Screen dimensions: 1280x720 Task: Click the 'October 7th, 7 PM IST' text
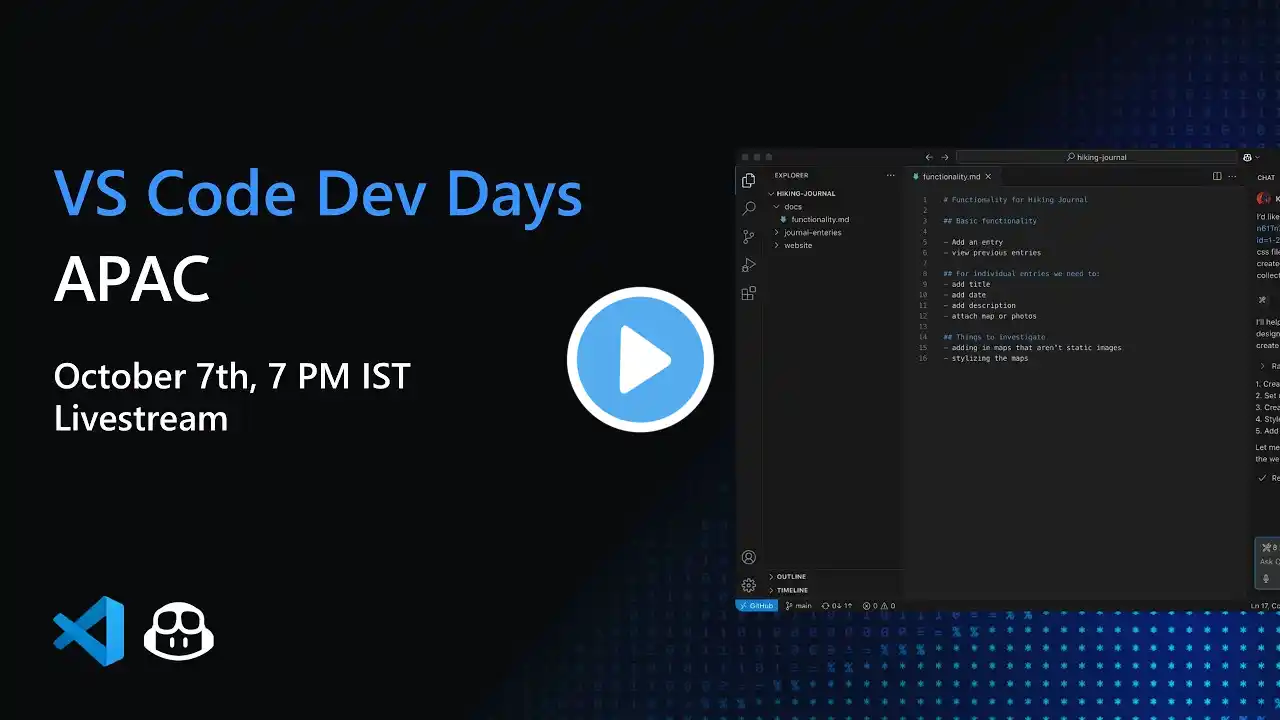(x=232, y=377)
